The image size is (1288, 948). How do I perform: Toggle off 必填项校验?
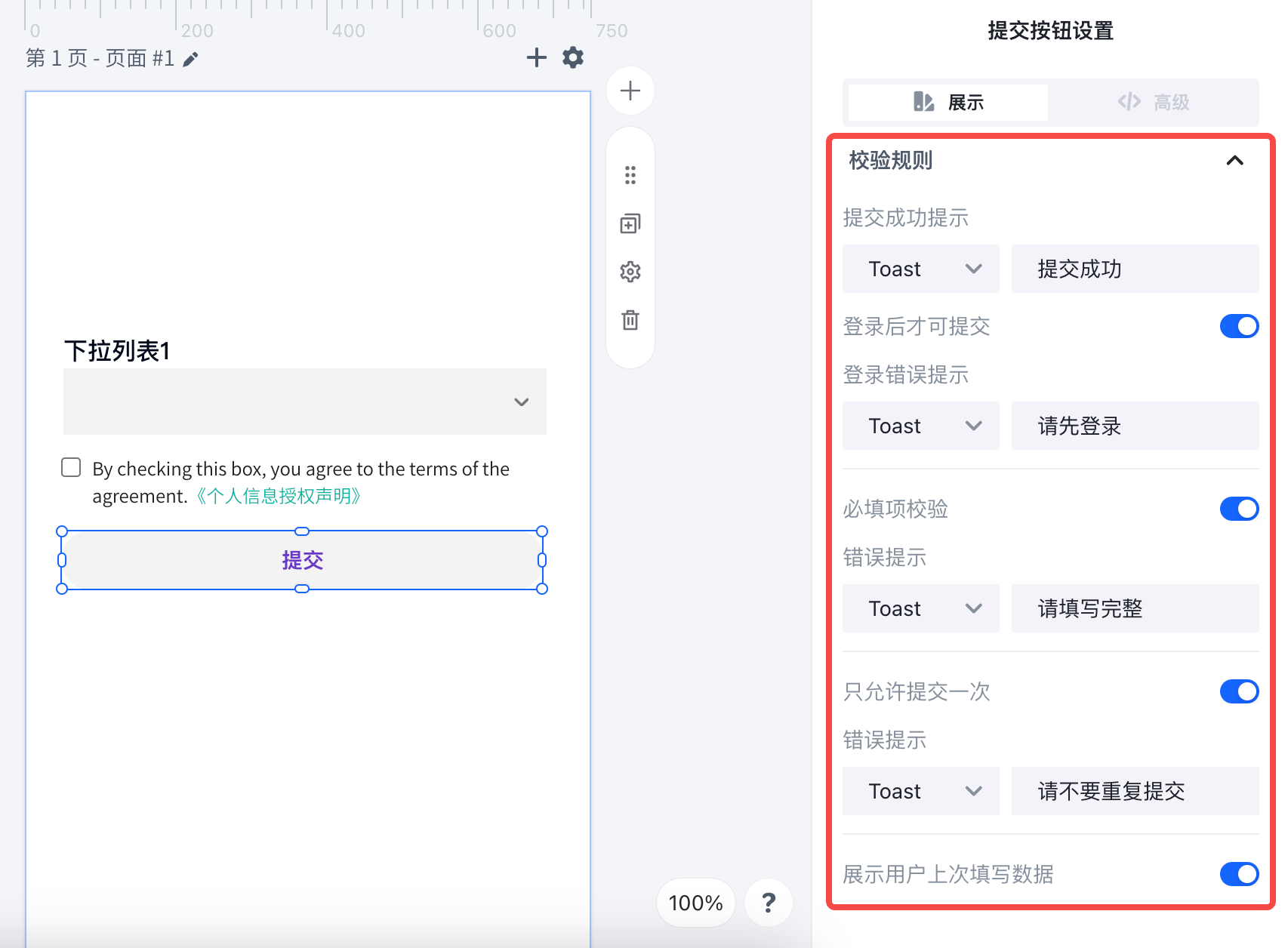coord(1239,509)
